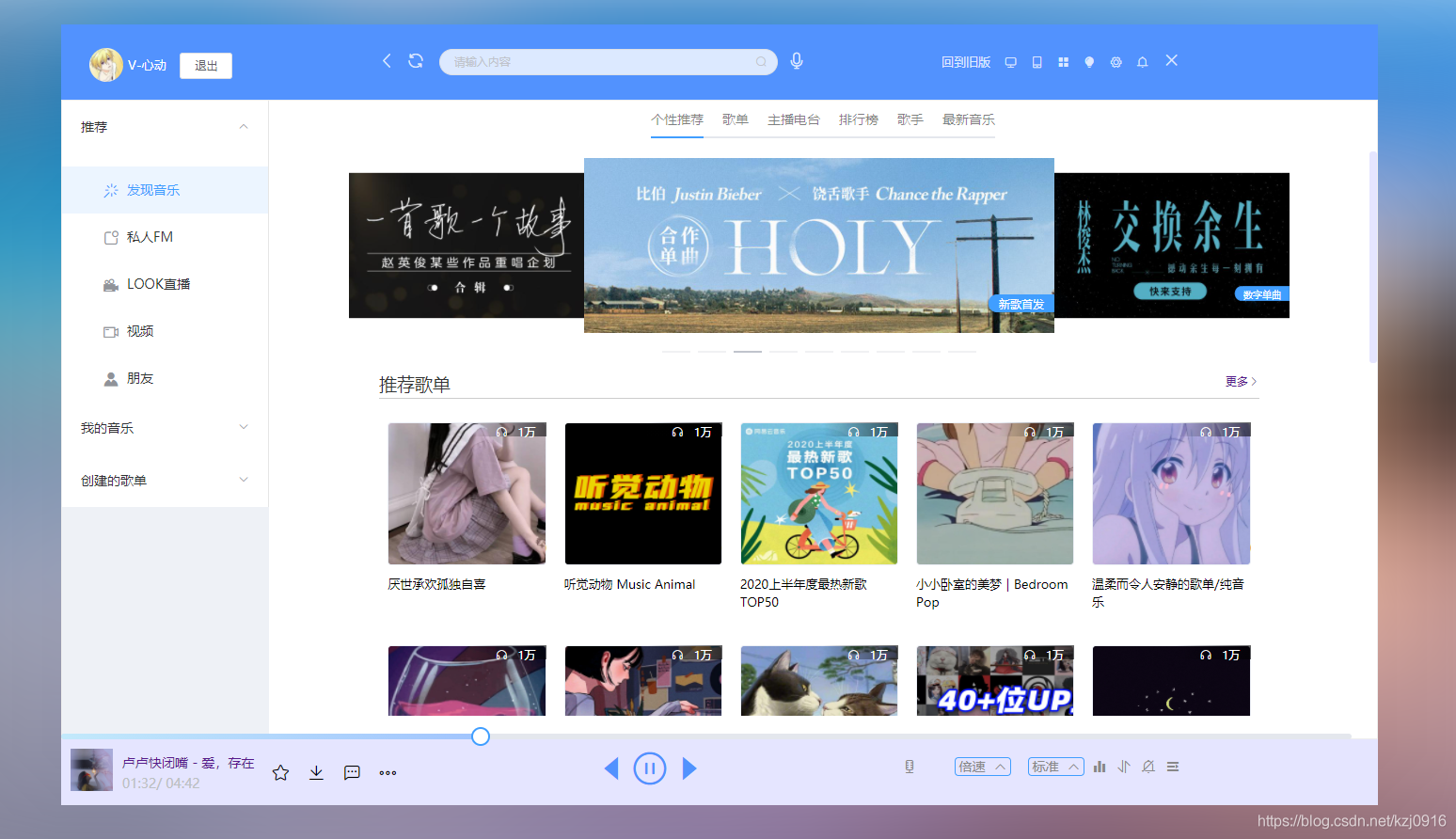Open the 标准 quality dropdown
This screenshot has height=839, width=1456.
coord(1056,767)
